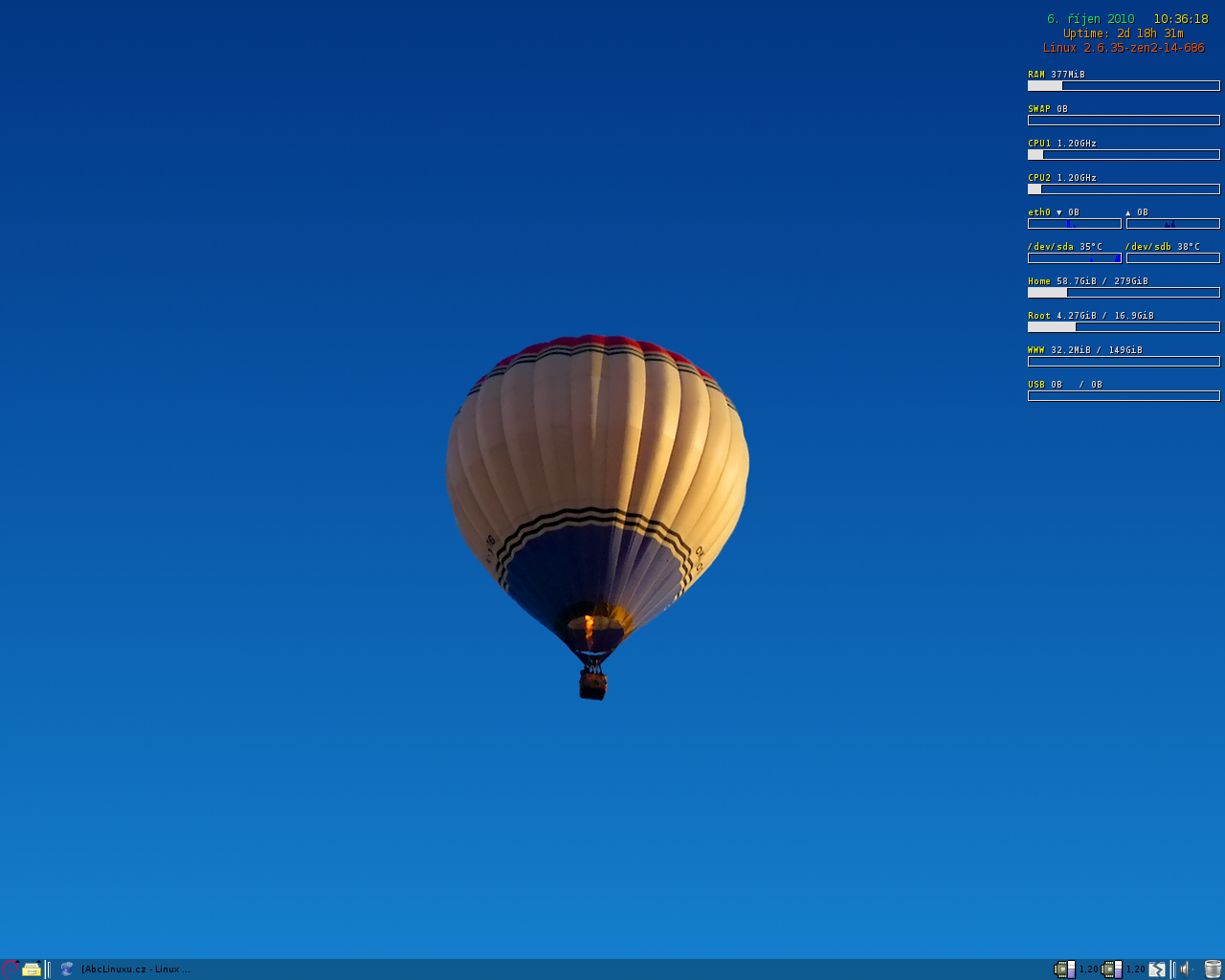Click the RAM usage bar
This screenshot has width=1225, height=980.
click(1124, 86)
